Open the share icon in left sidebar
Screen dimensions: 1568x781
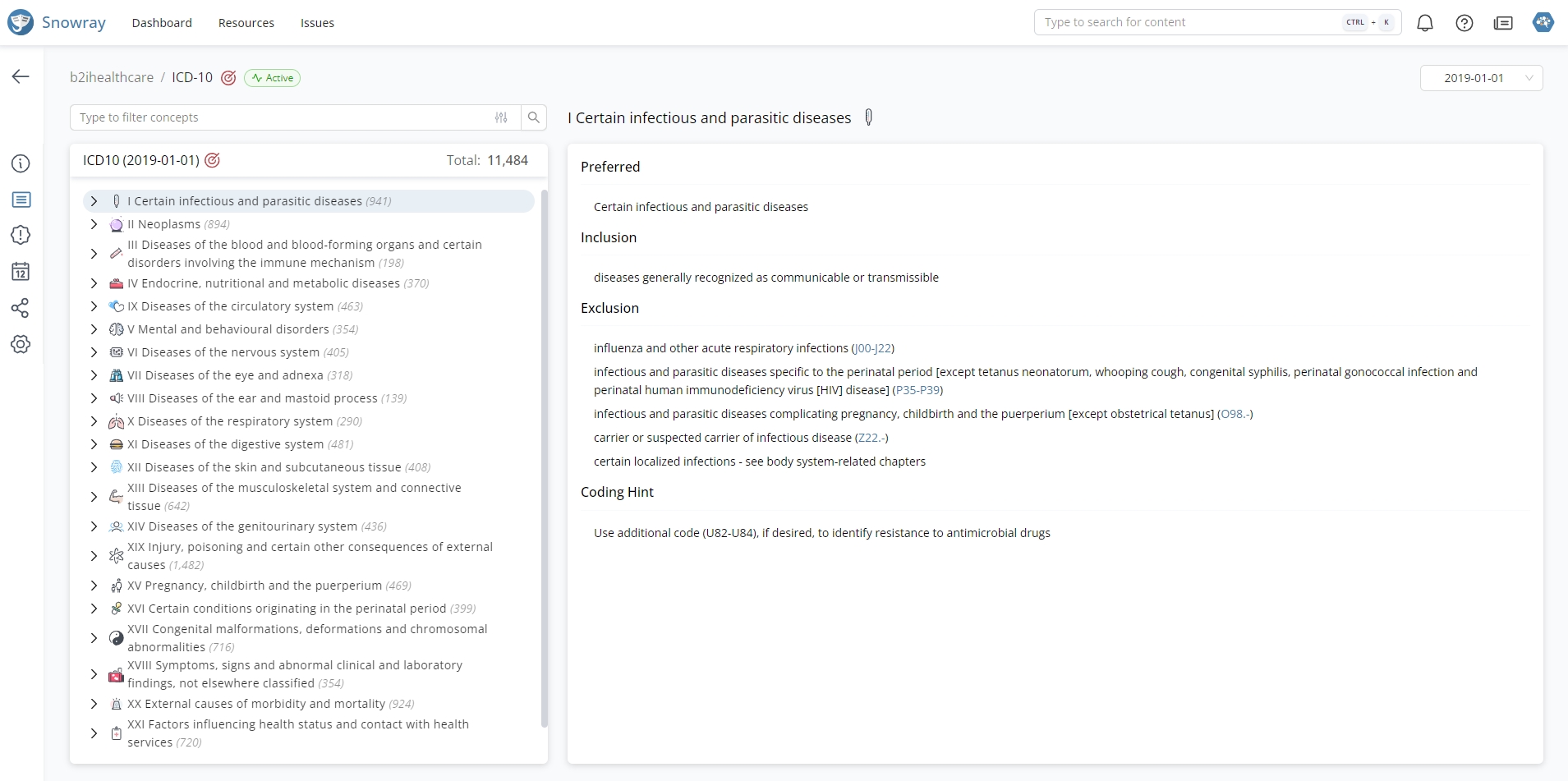[x=21, y=308]
